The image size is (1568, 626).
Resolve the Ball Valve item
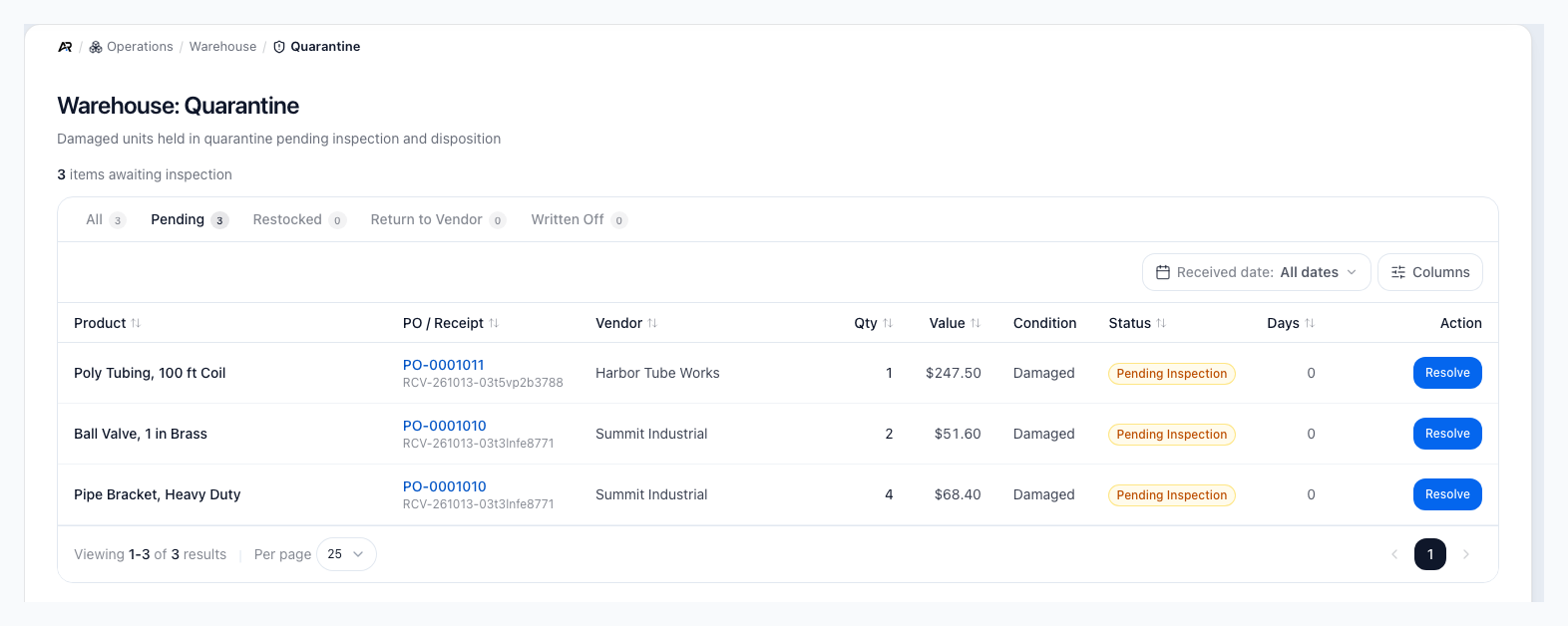click(x=1447, y=434)
